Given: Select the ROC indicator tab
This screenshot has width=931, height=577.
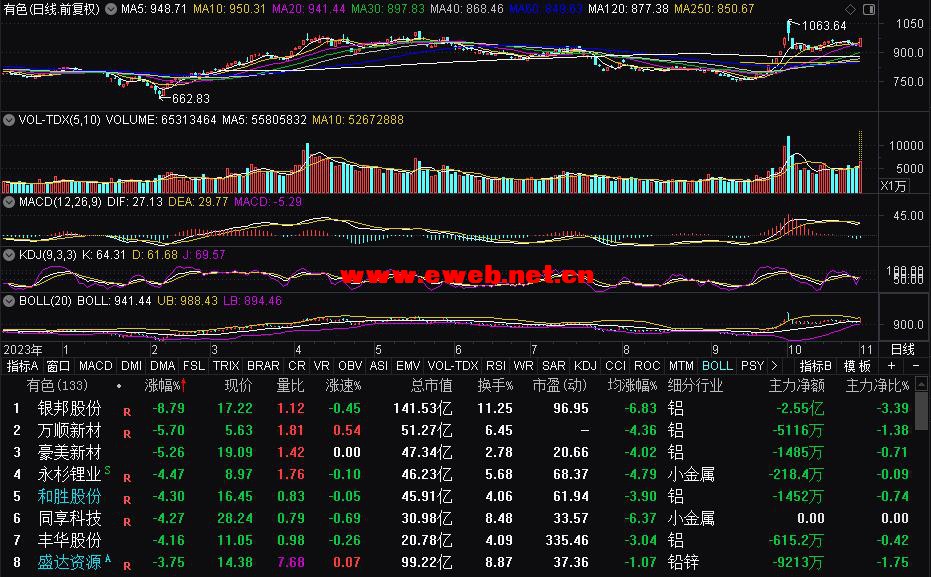Looking at the screenshot, I should click(647, 366).
